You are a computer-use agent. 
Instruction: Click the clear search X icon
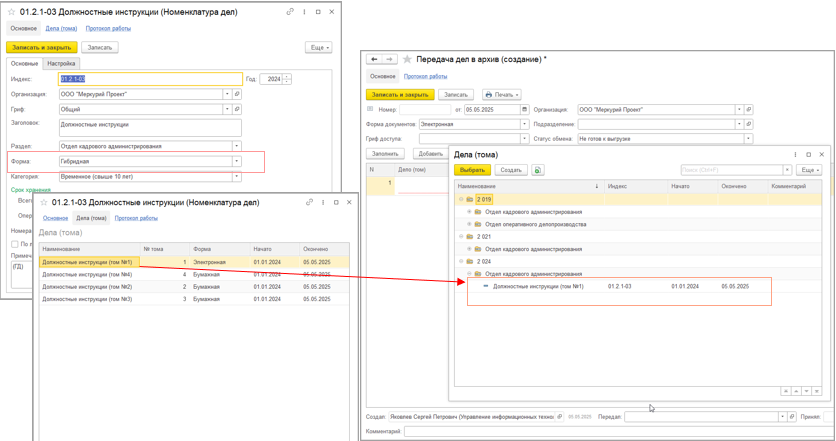point(787,170)
